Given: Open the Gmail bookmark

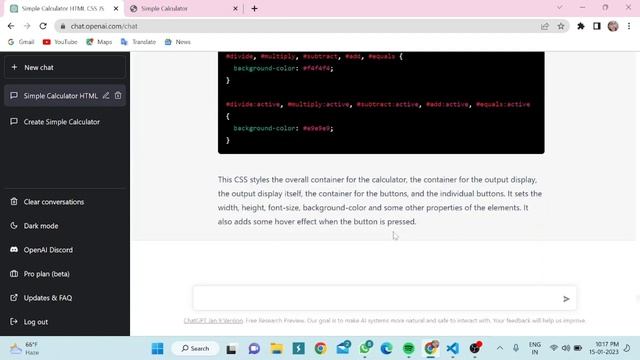Looking at the screenshot, I should pyautogui.click(x=21, y=42).
